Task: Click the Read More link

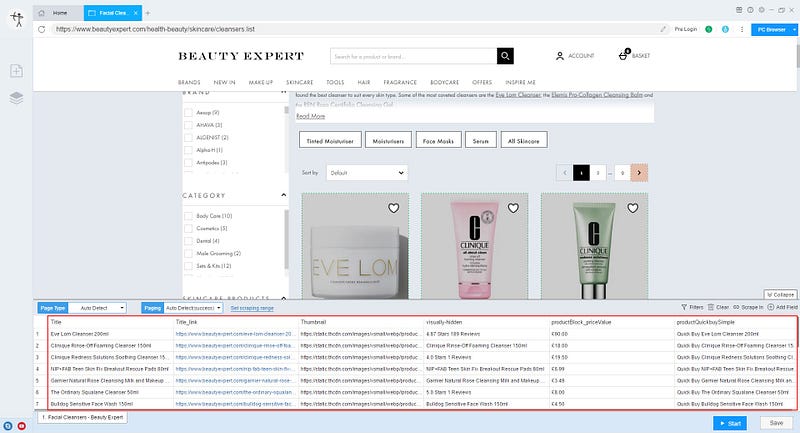Action: 311,116
